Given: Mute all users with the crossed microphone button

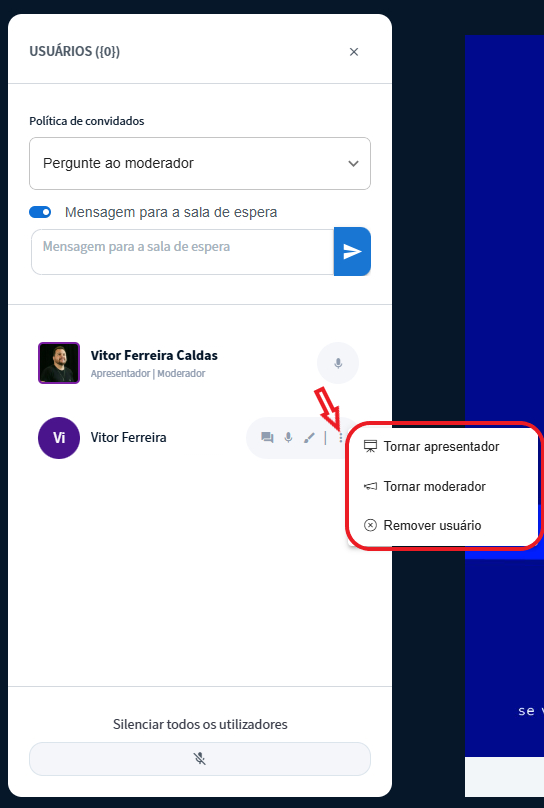Looking at the screenshot, I should [x=200, y=759].
